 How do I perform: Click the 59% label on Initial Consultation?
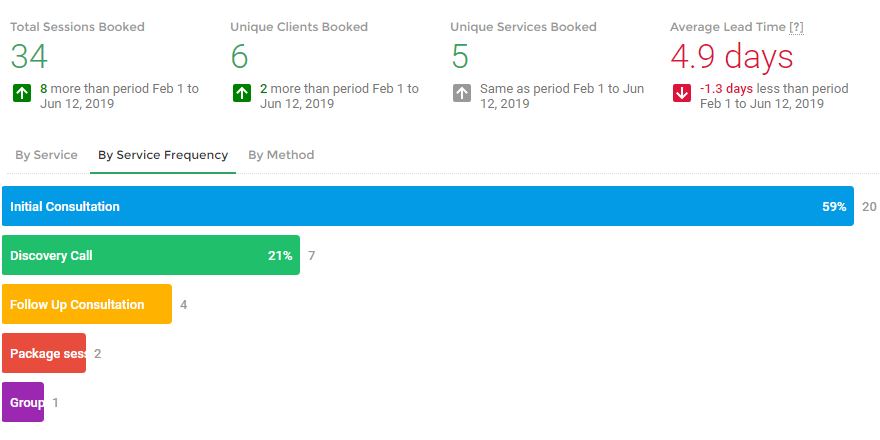(x=834, y=207)
